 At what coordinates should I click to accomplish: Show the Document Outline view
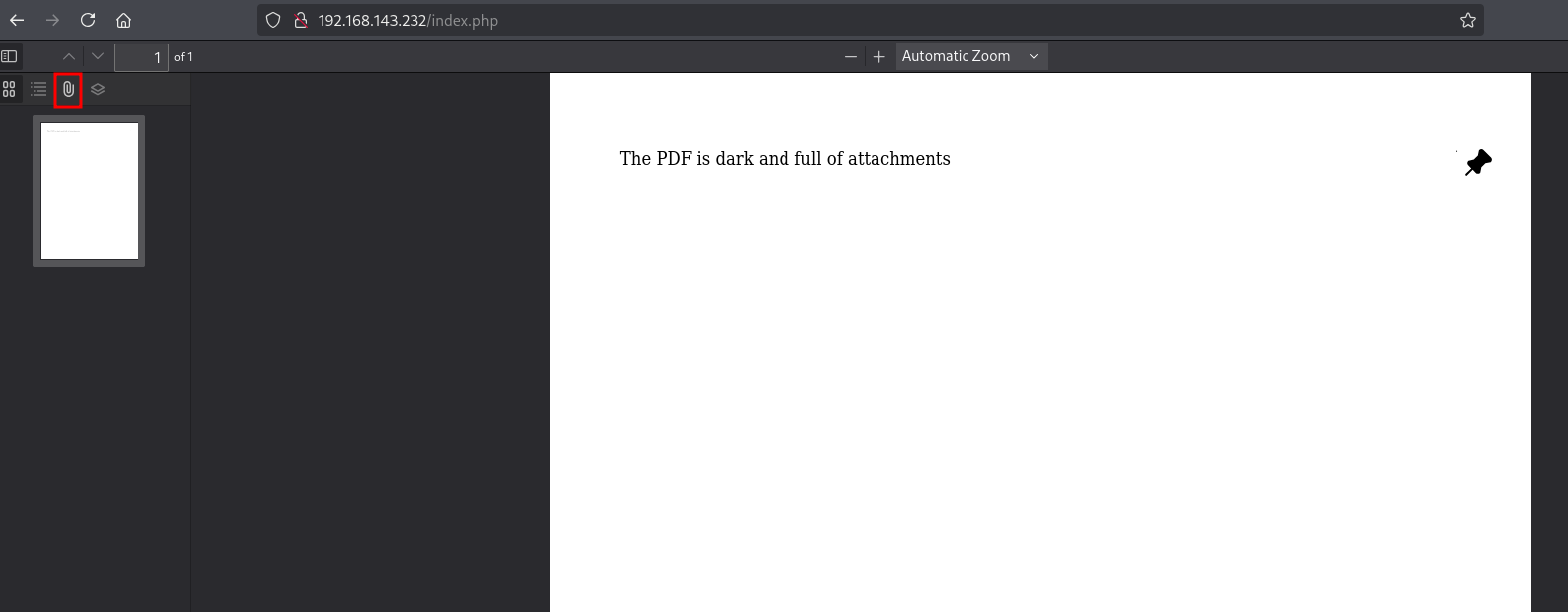pyautogui.click(x=39, y=89)
